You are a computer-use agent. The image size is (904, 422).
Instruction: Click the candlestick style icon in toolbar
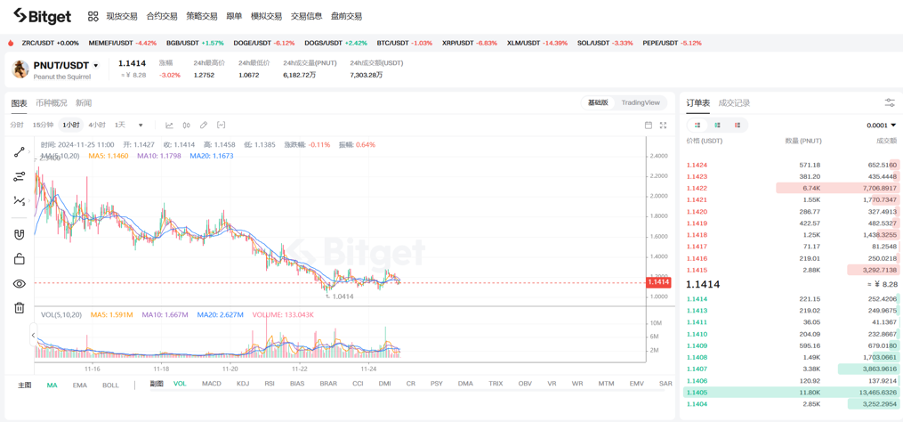[186, 125]
